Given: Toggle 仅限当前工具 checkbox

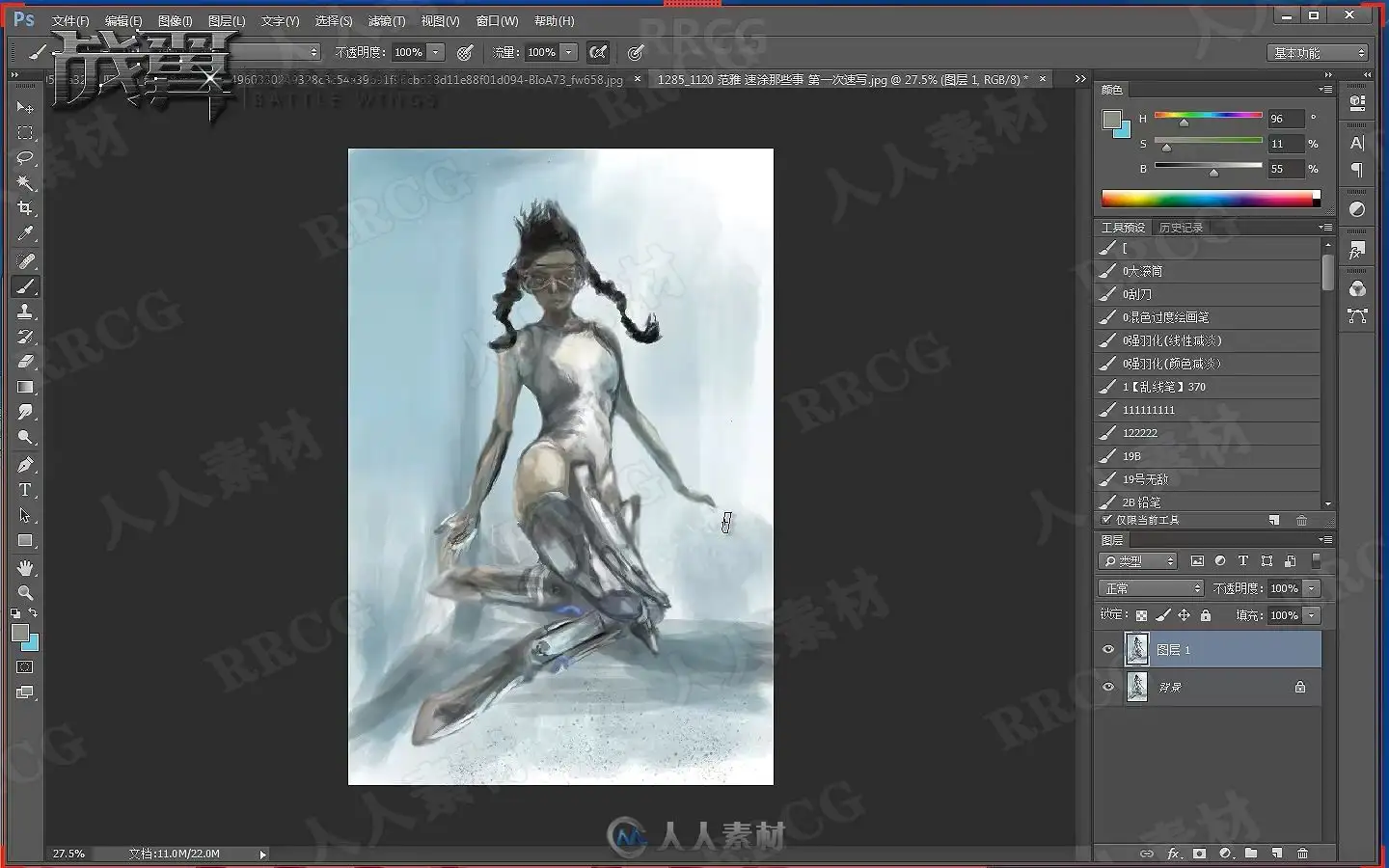Looking at the screenshot, I should (x=1106, y=520).
